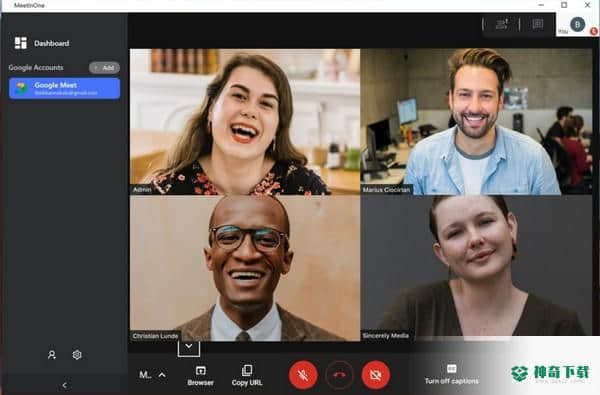The height and width of the screenshot is (395, 600).
Task: Click the Dashboard label in sidebar
Action: pyautogui.click(x=52, y=43)
